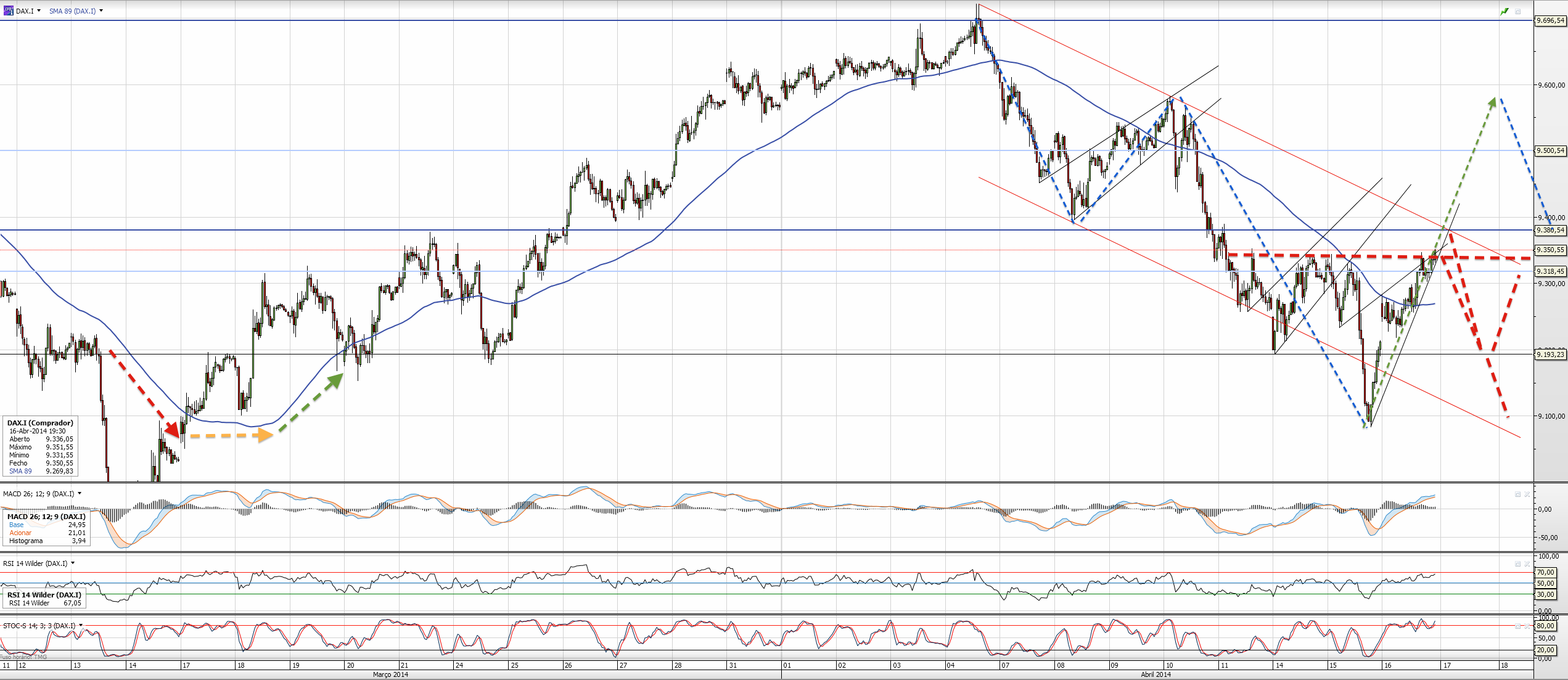Maximize the main price chart panel
The height and width of the screenshot is (680, 1568).
pyautogui.click(x=1518, y=11)
